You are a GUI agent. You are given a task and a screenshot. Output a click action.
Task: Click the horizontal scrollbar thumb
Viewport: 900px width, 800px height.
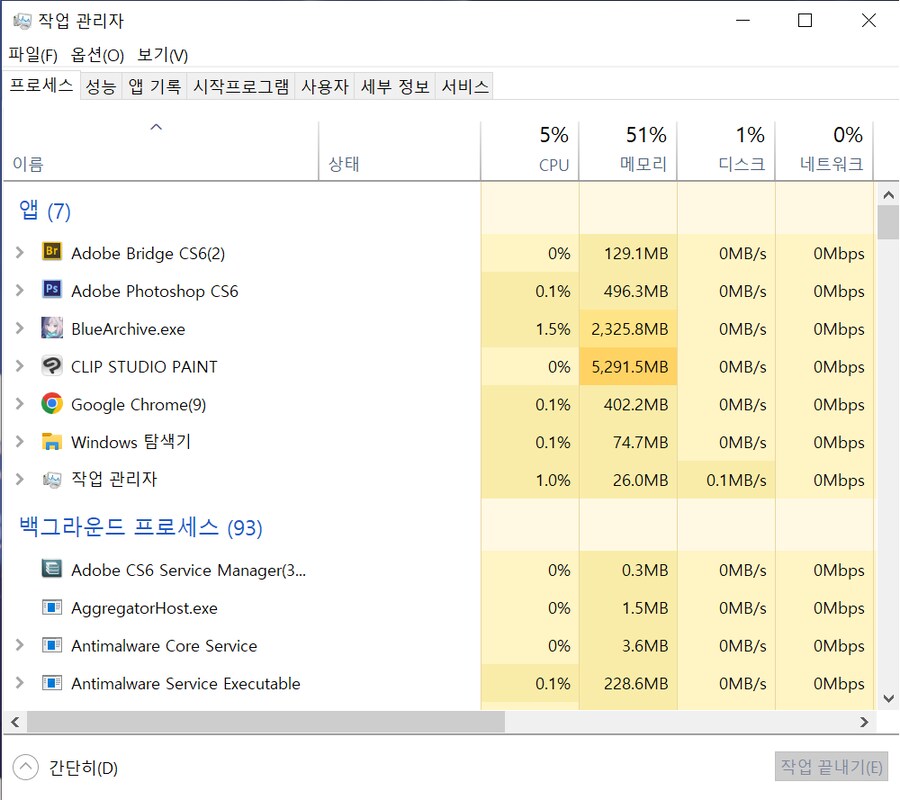tap(266, 722)
